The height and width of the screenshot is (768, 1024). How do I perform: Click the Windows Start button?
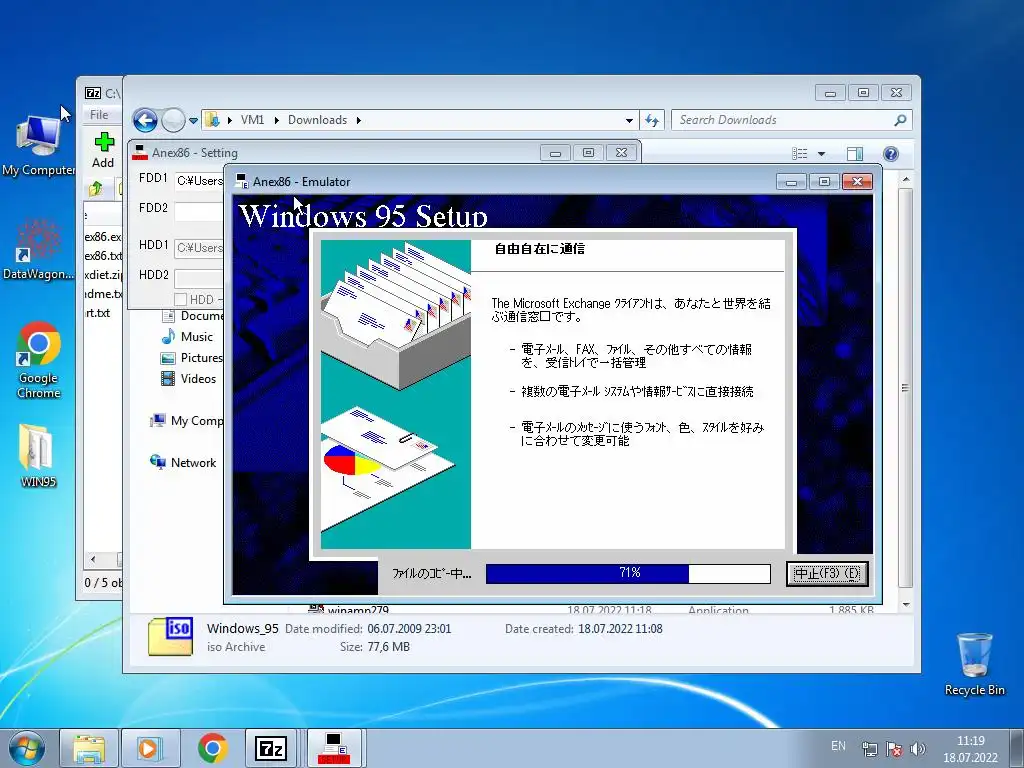[x=26, y=748]
